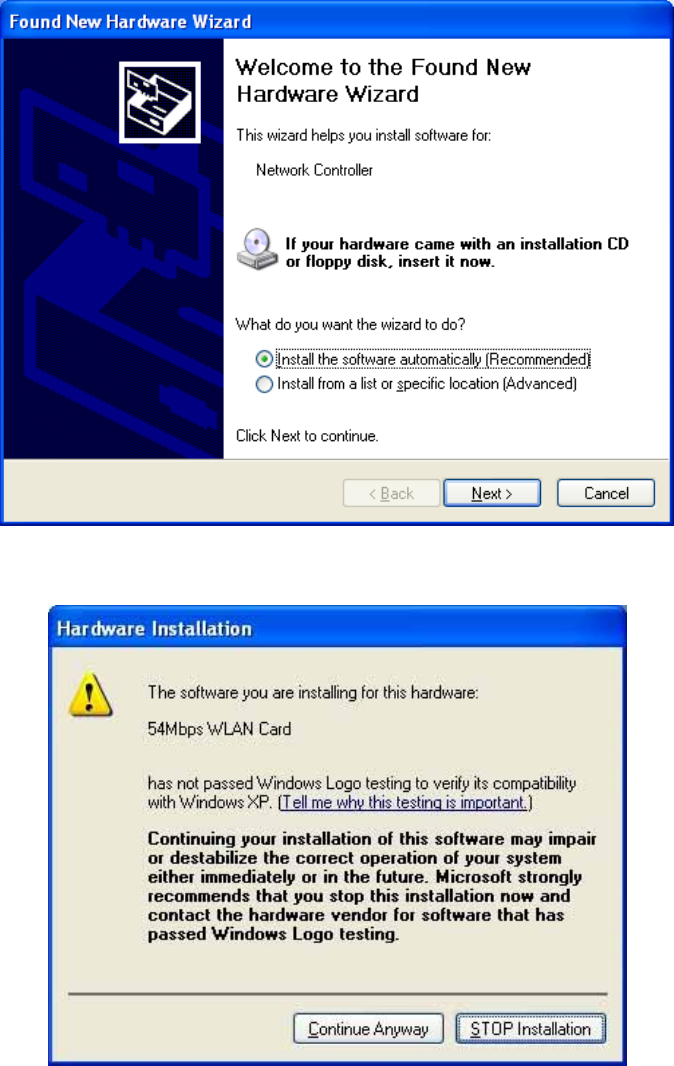Click the disabled Back button

coord(391,493)
